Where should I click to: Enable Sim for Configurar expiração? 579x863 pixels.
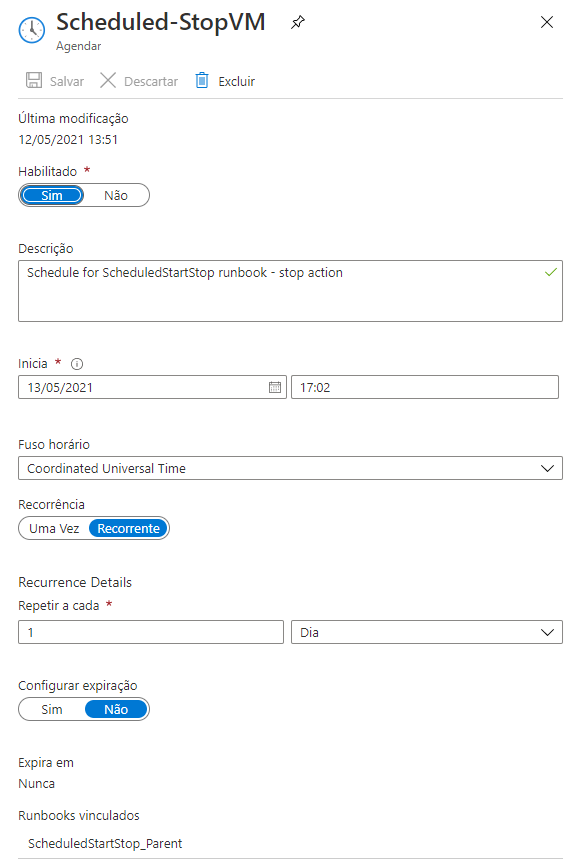[52, 709]
